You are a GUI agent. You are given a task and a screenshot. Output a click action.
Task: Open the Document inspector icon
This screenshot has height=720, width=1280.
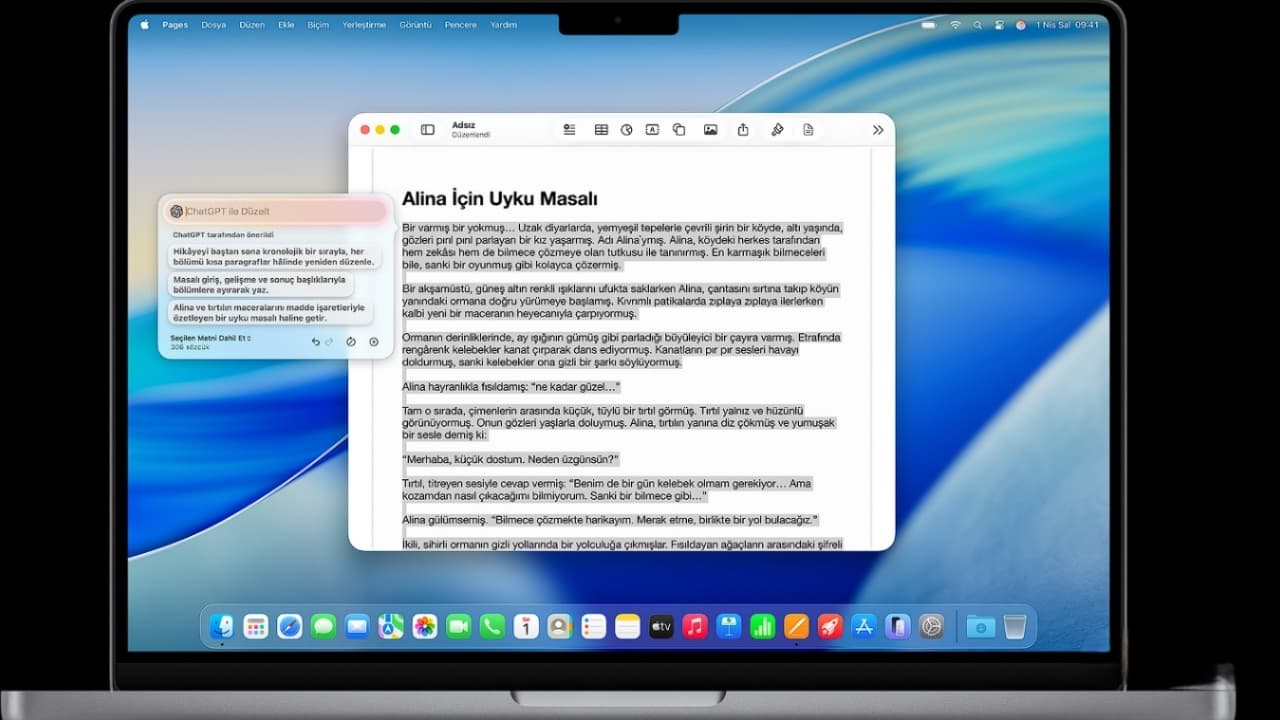808,130
